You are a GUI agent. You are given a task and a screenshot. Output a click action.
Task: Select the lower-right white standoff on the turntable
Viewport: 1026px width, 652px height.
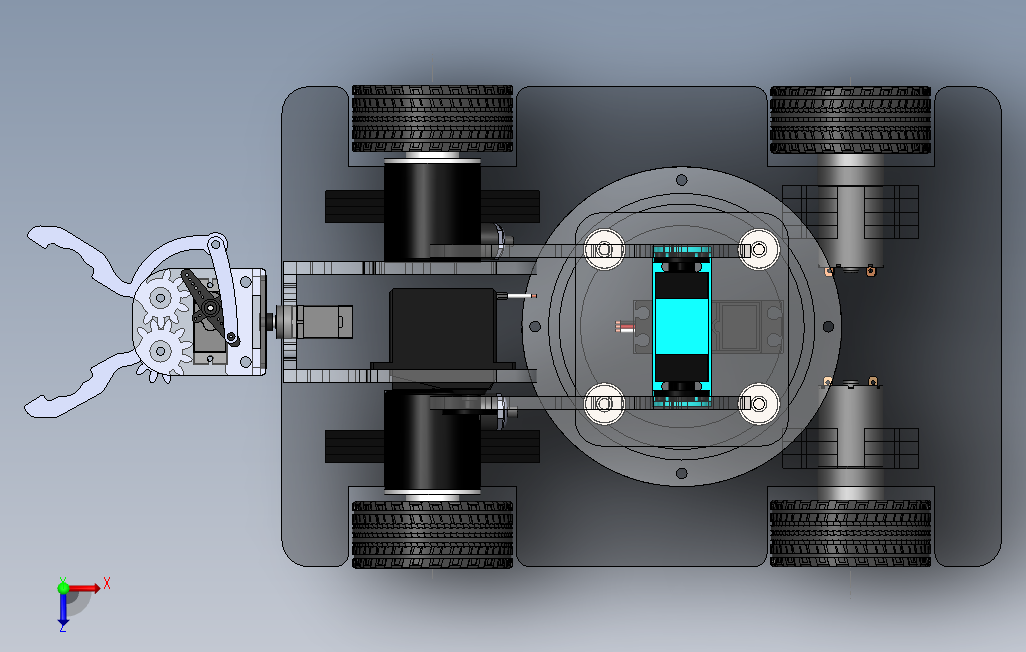point(759,404)
